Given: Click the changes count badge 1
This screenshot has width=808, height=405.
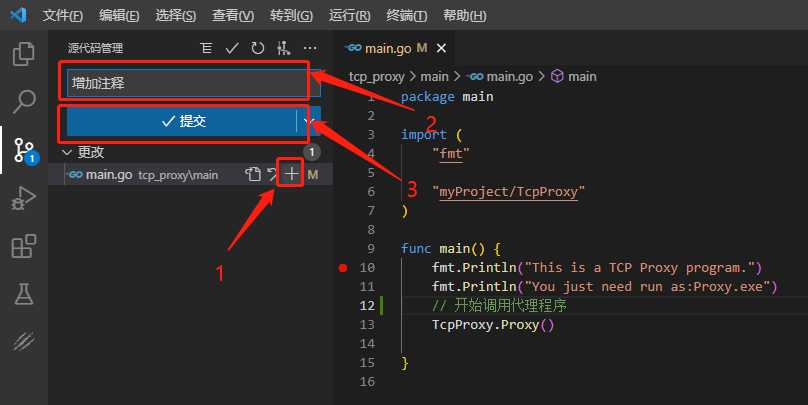Looking at the screenshot, I should (x=311, y=152).
